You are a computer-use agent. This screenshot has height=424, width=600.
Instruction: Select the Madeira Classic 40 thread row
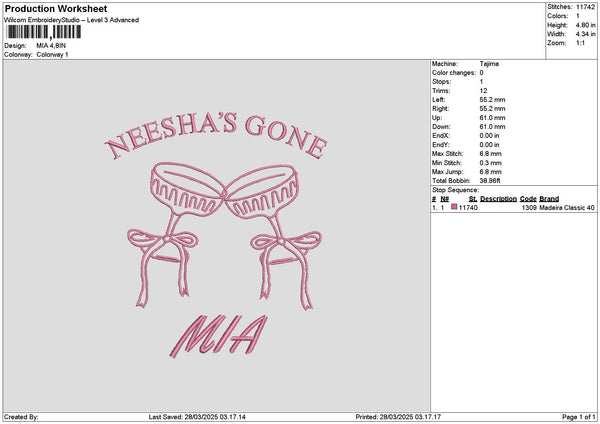click(514, 207)
